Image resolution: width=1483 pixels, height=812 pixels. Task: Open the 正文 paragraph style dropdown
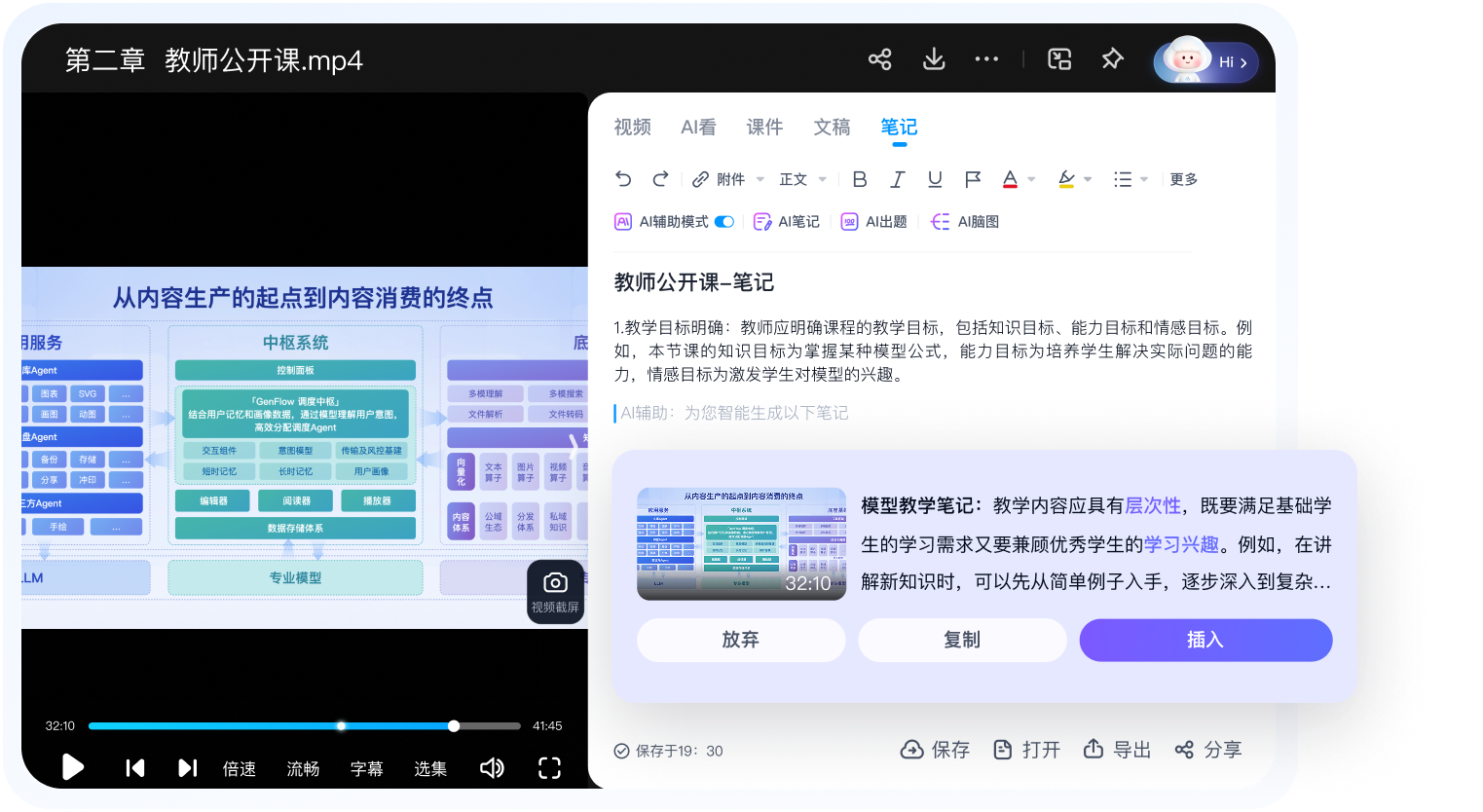(803, 179)
